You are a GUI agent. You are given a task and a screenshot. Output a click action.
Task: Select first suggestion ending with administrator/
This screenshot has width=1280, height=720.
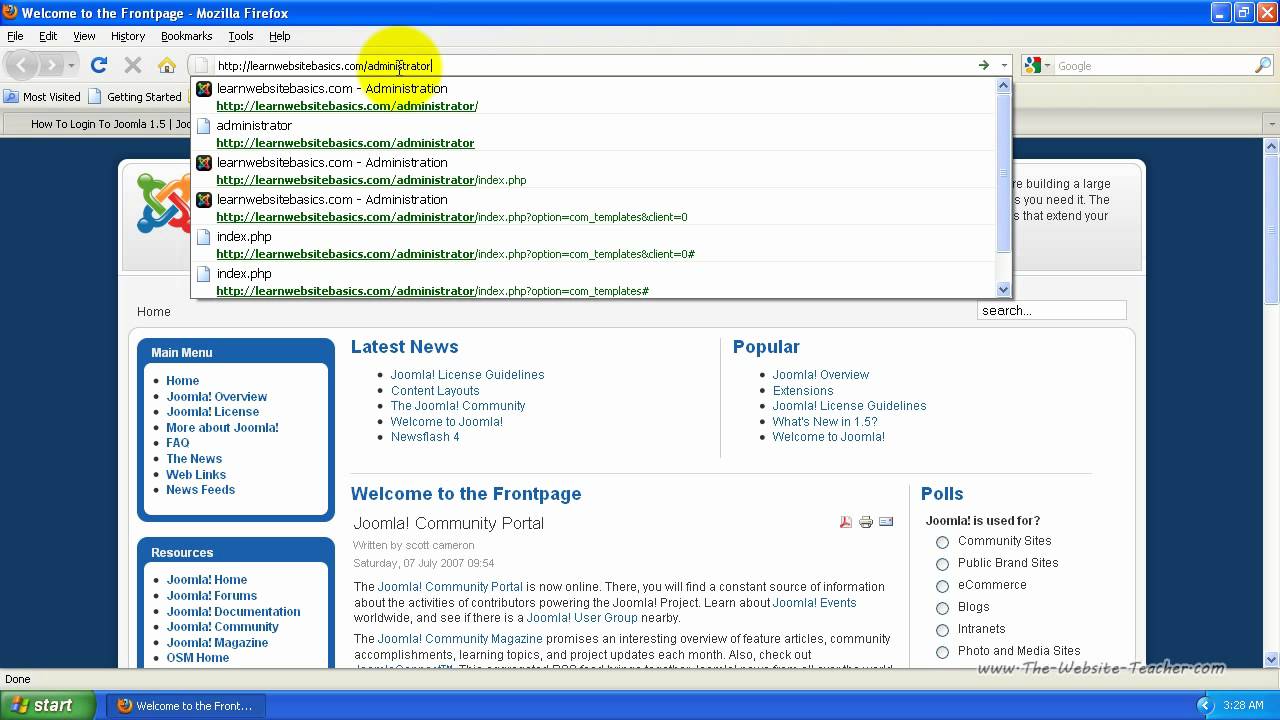(594, 97)
